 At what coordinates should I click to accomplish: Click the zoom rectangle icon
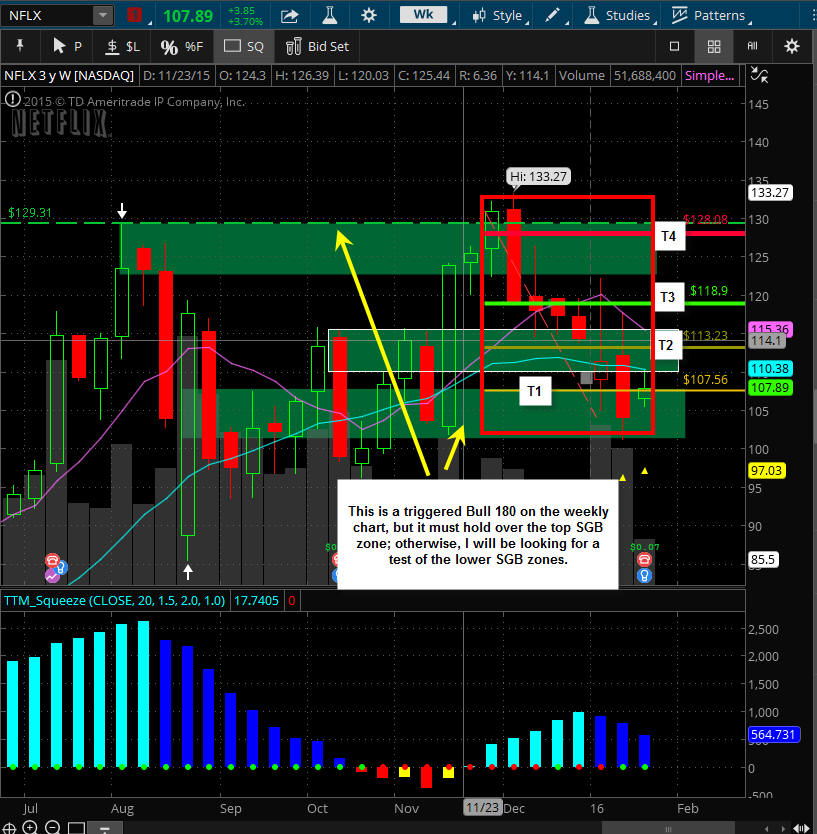(x=76, y=828)
